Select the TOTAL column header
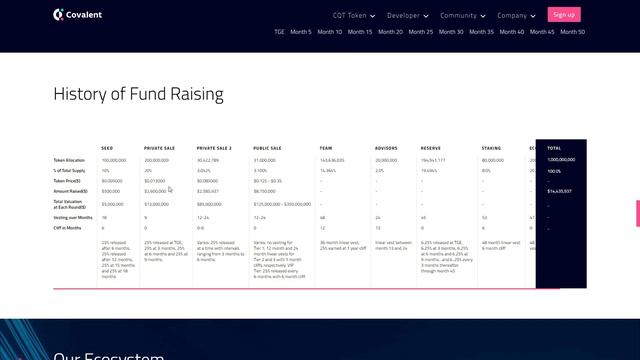This screenshot has height=360, width=640. 554,148
